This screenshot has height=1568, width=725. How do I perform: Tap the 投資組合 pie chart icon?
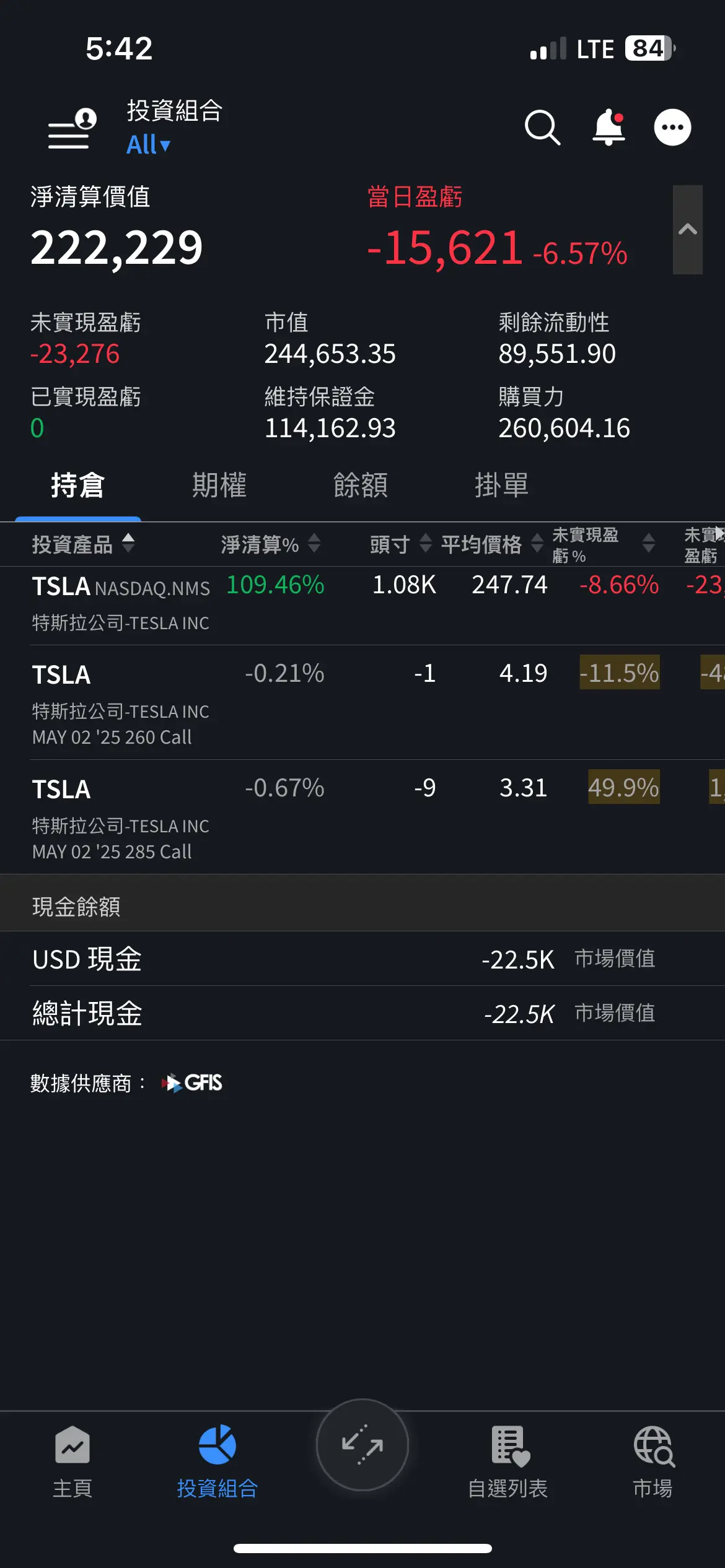pos(217,1445)
